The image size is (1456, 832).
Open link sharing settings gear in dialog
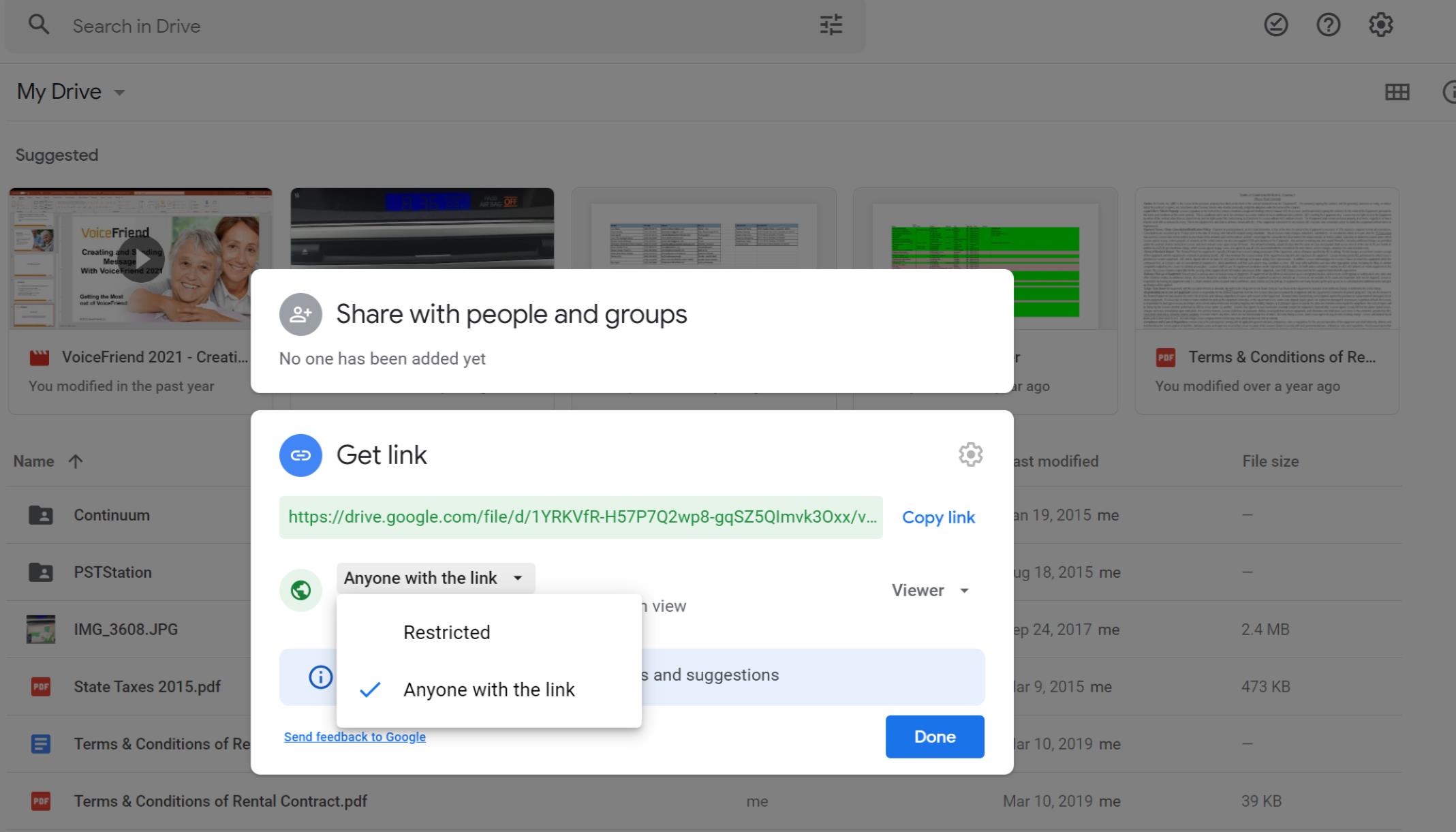coord(970,455)
